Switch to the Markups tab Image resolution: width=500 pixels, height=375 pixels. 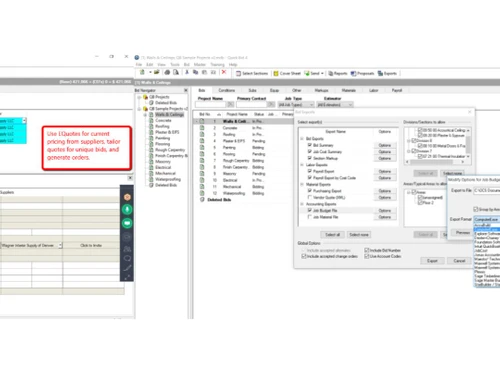pos(321,90)
